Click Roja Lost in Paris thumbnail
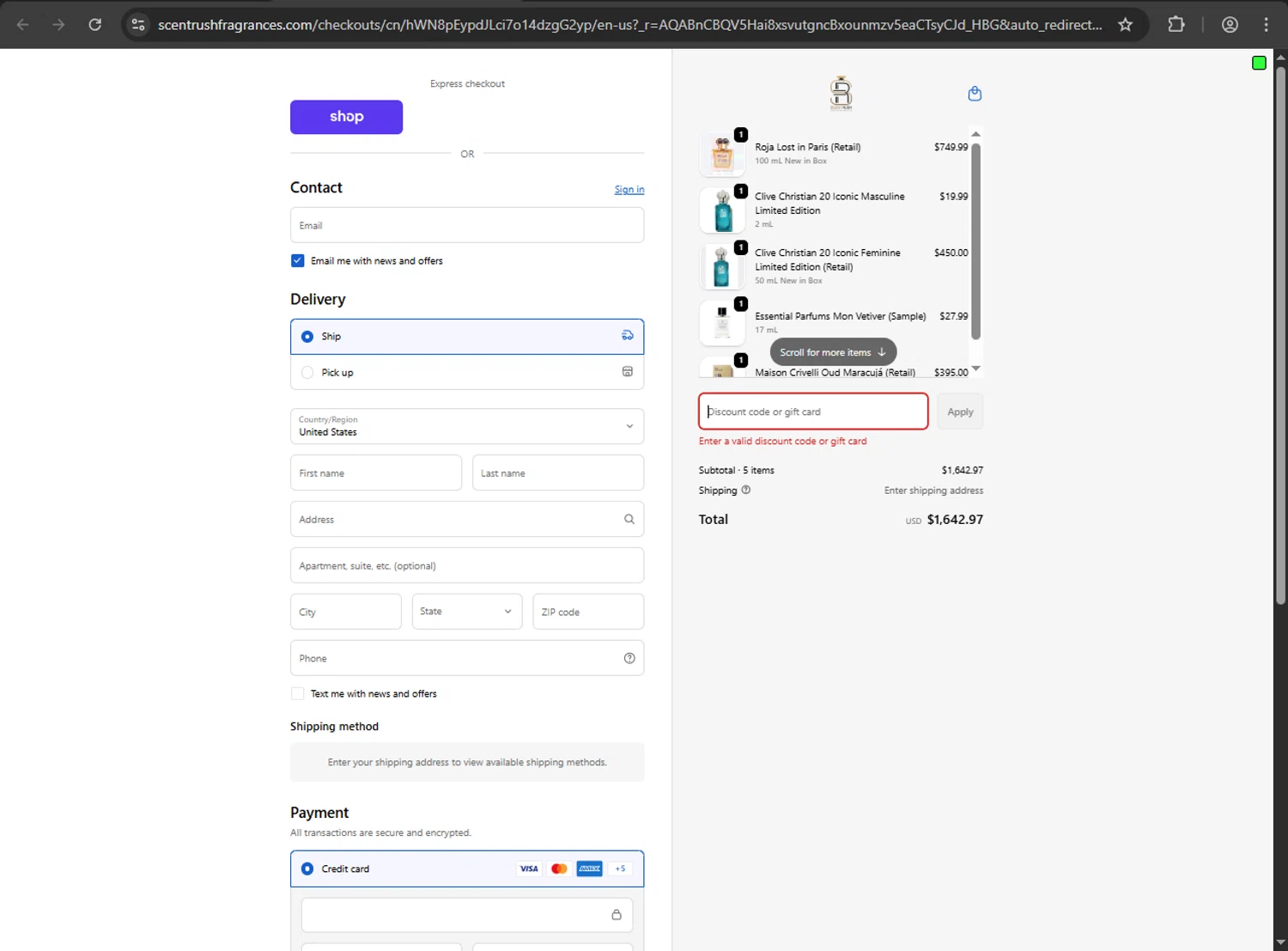 [x=722, y=154]
